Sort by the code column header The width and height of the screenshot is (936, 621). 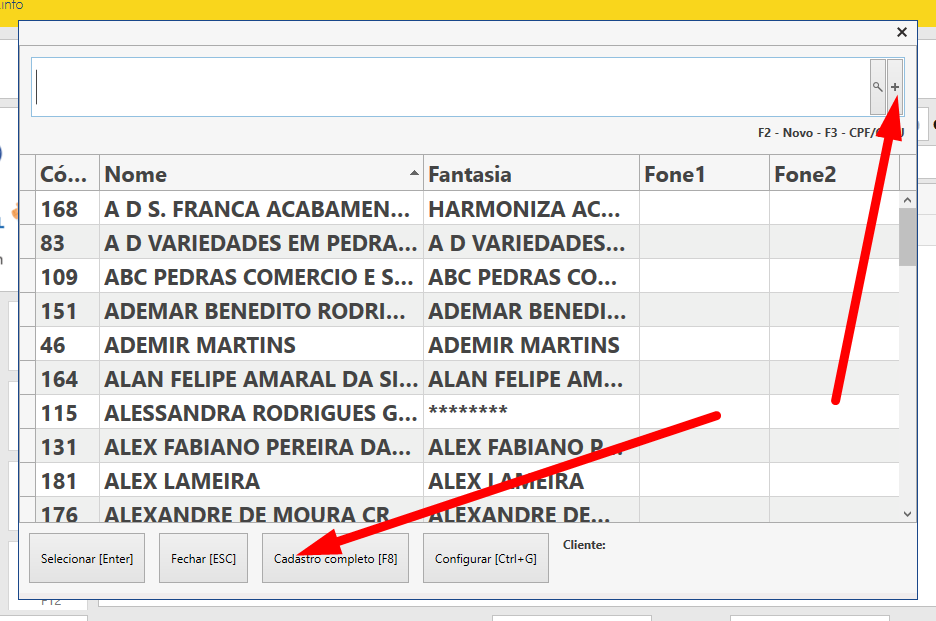(68, 174)
